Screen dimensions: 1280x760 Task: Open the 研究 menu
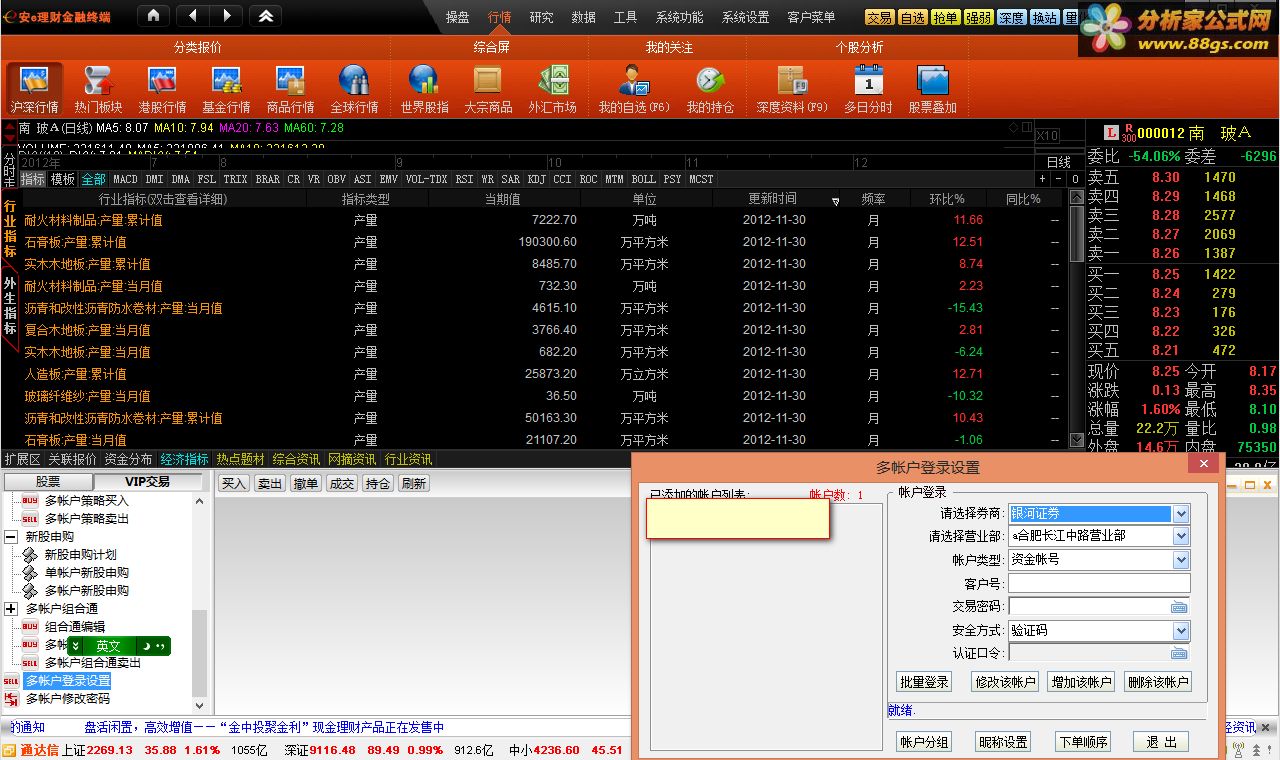[541, 17]
